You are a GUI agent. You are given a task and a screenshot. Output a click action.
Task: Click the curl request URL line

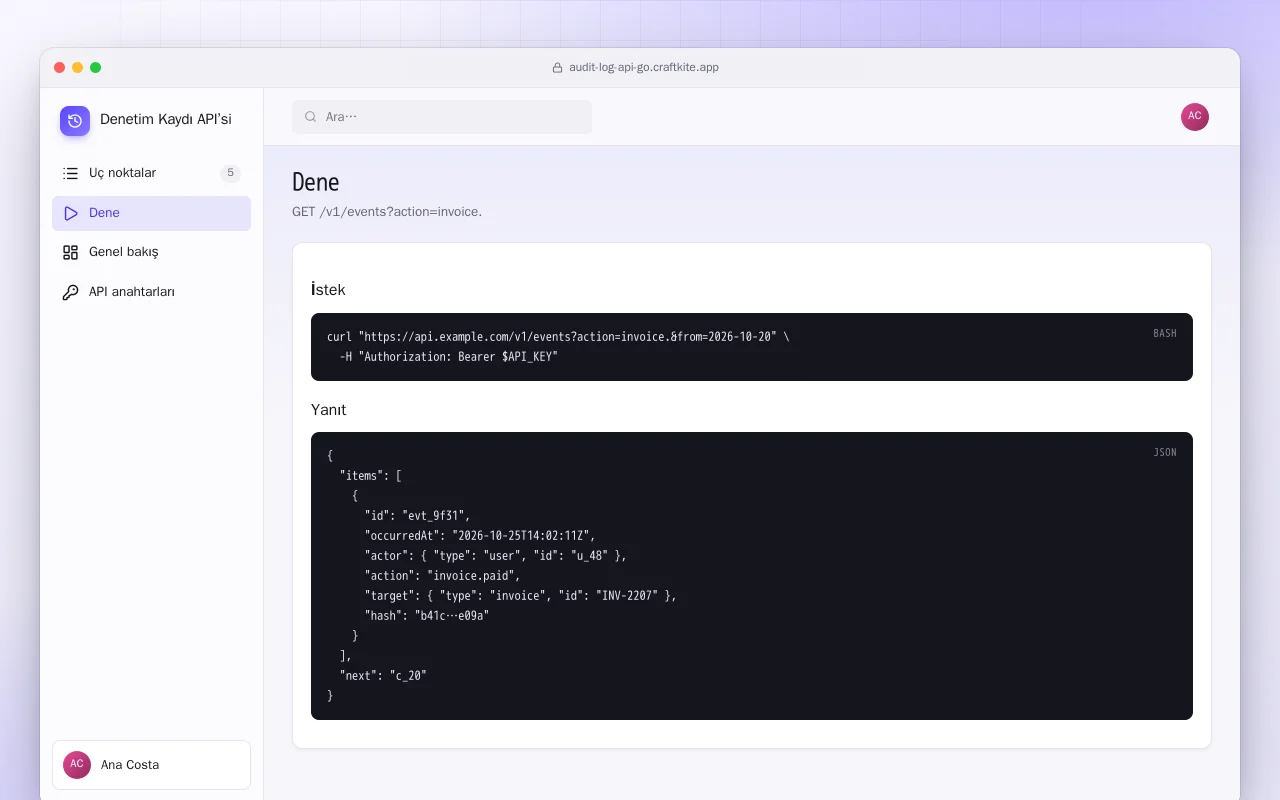click(558, 337)
